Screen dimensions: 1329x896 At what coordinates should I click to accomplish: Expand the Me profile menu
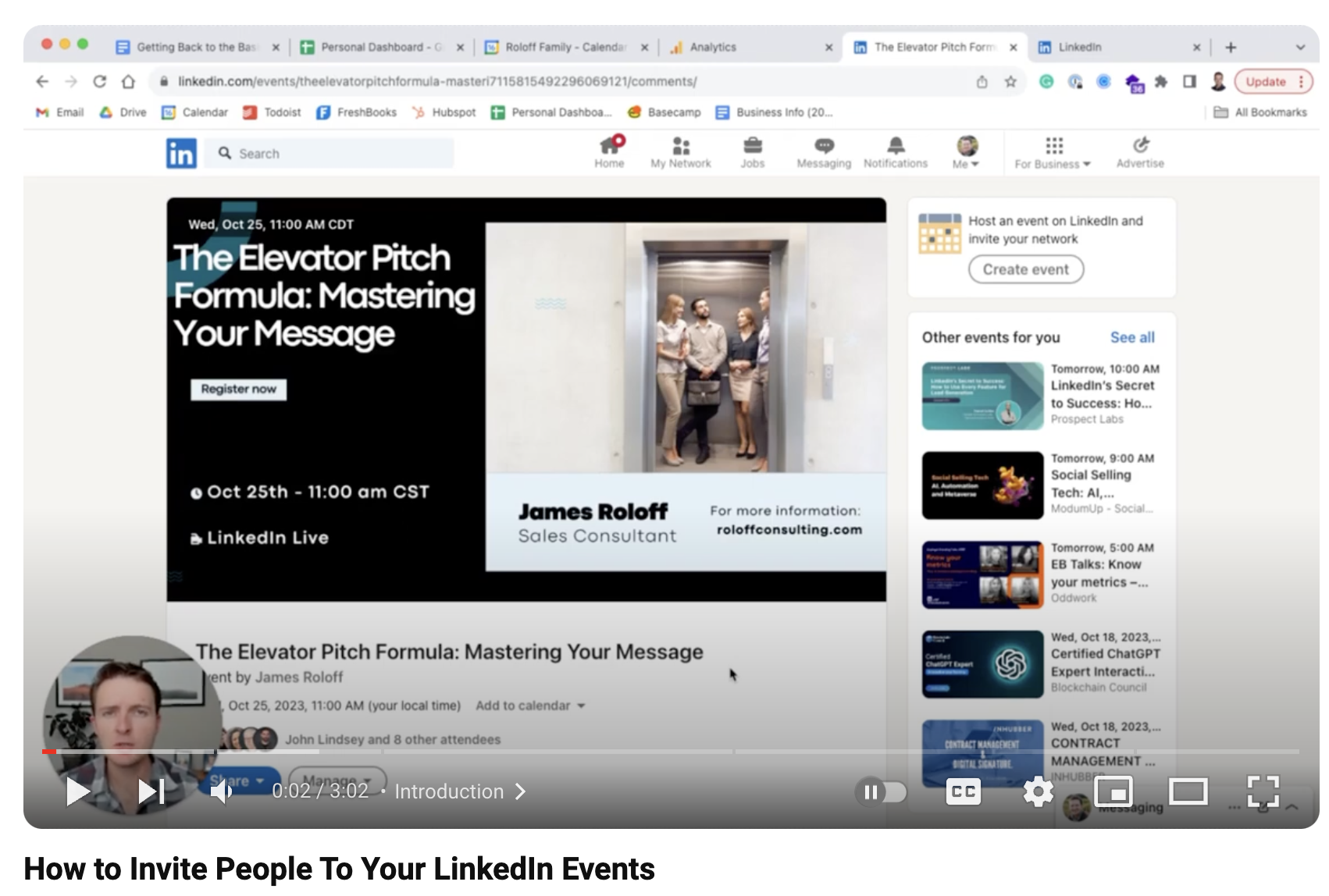coord(967,152)
